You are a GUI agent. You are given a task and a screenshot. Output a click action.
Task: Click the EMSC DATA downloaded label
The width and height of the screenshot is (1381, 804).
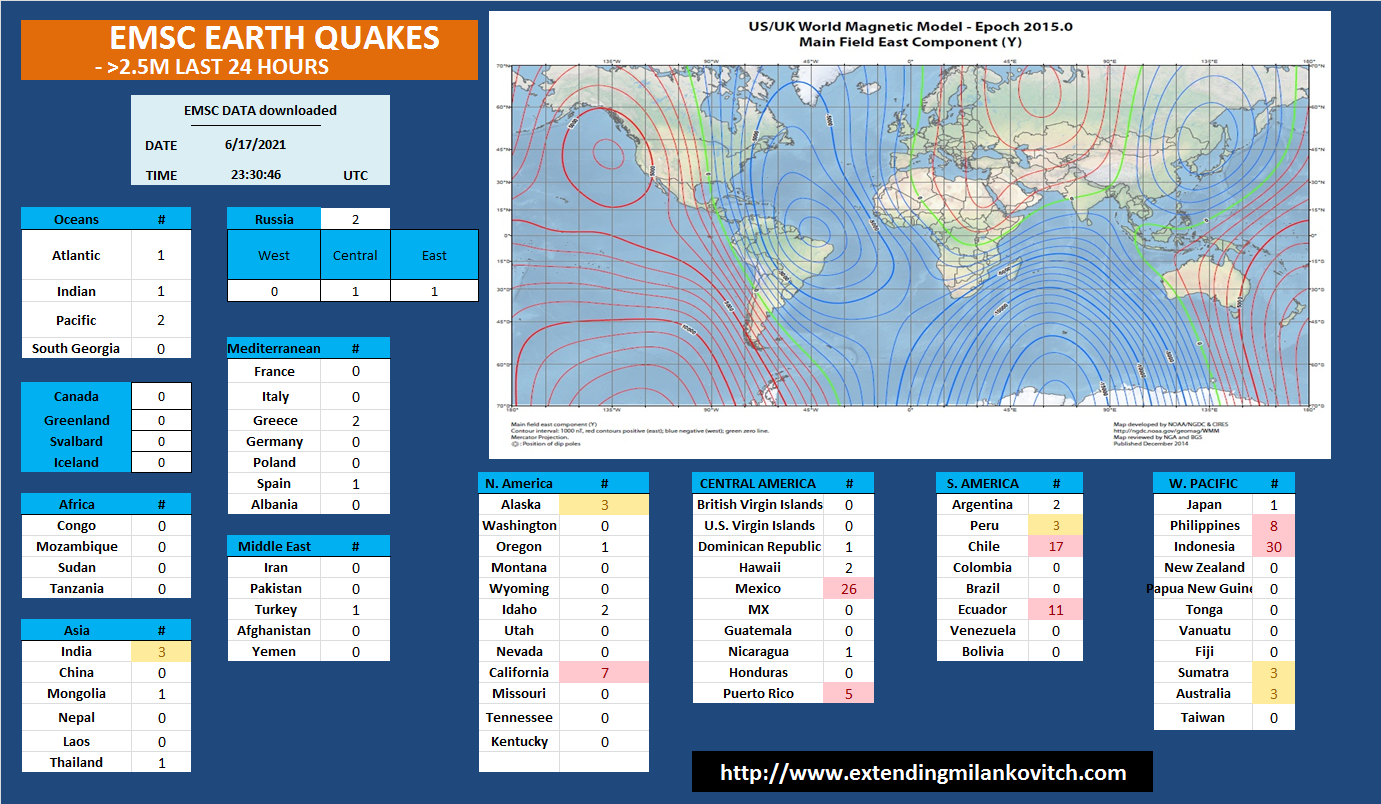point(260,110)
